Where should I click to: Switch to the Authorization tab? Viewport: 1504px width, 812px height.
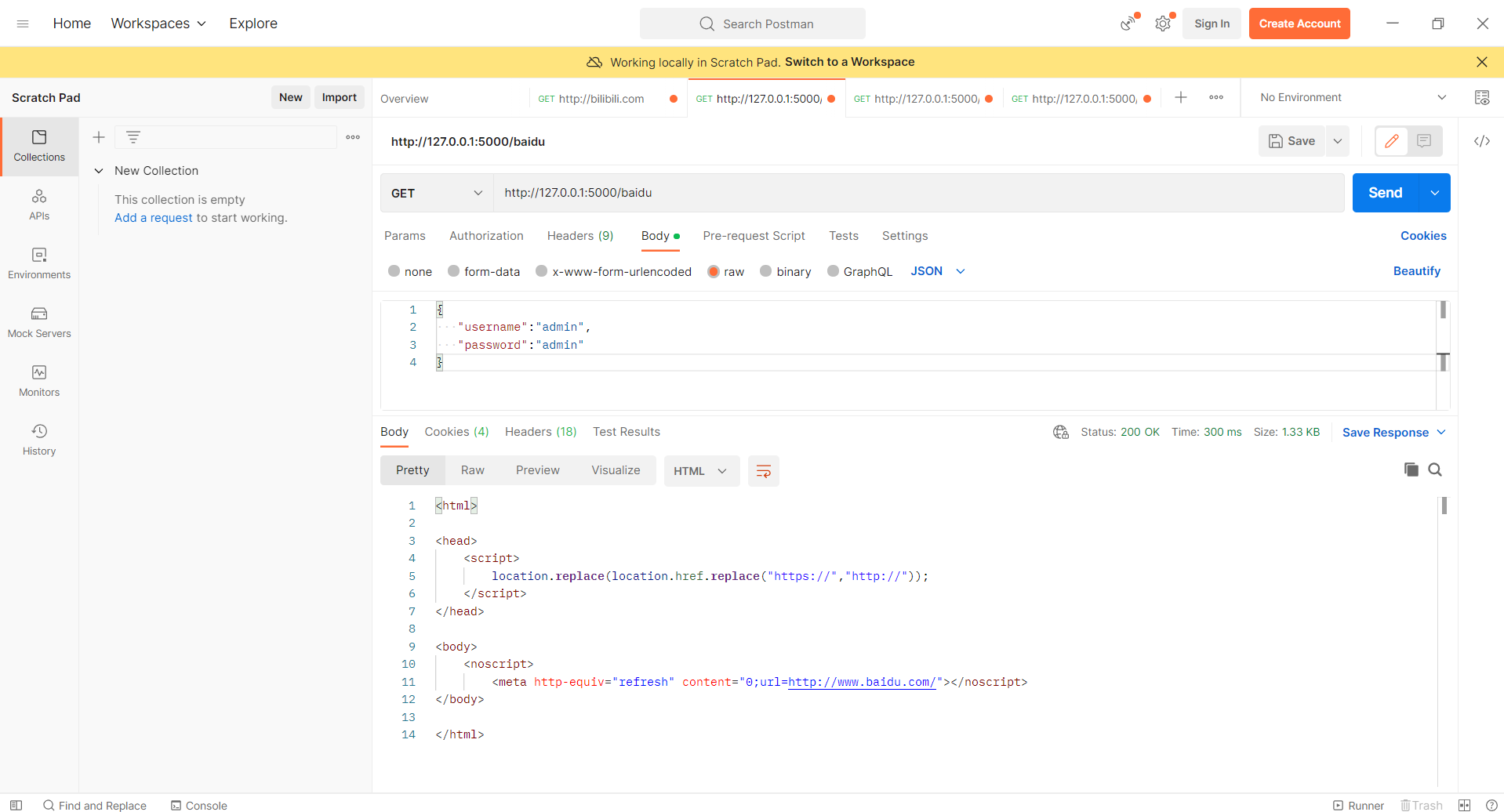(x=486, y=236)
